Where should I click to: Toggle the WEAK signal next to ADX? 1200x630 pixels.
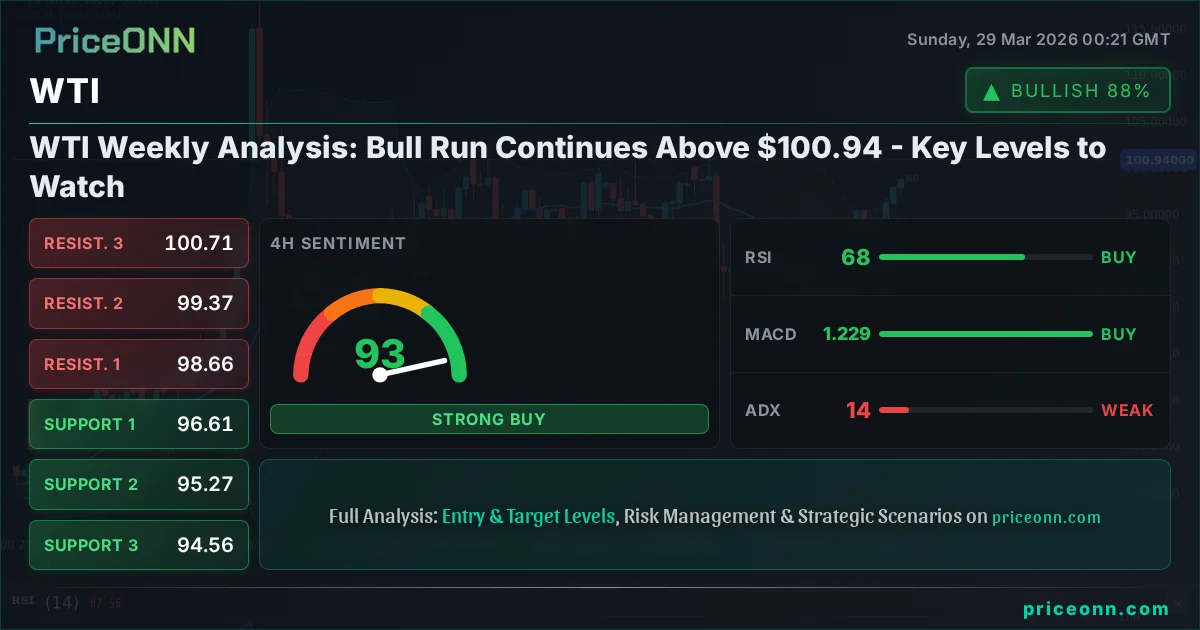pyautogui.click(x=1127, y=410)
